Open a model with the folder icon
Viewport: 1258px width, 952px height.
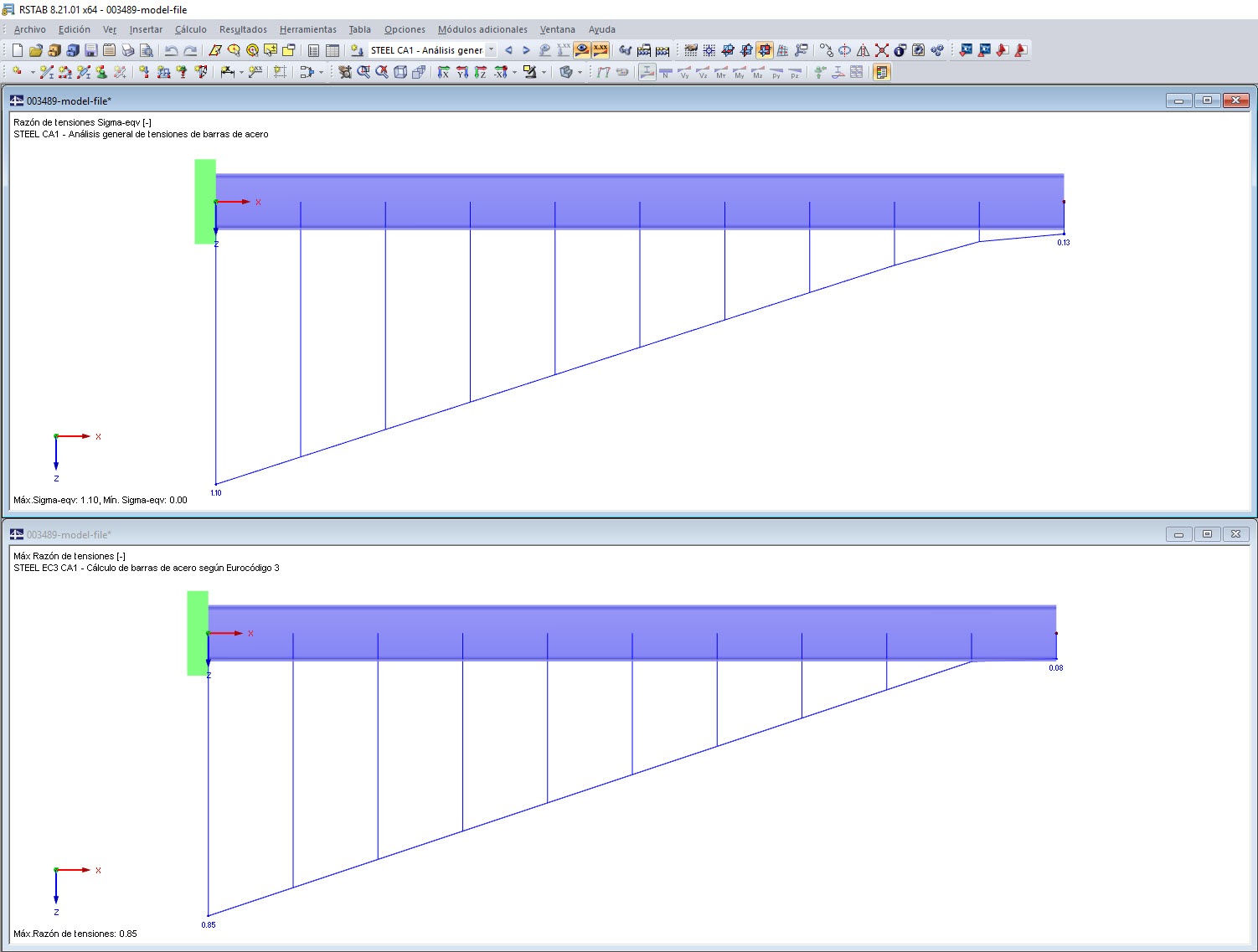pyautogui.click(x=36, y=50)
